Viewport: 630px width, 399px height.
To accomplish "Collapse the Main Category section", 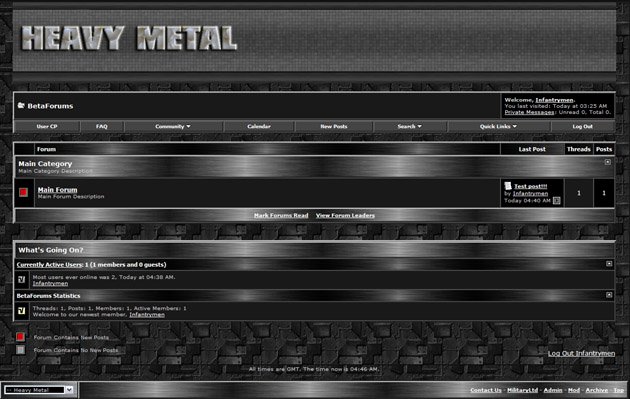I will [608, 162].
